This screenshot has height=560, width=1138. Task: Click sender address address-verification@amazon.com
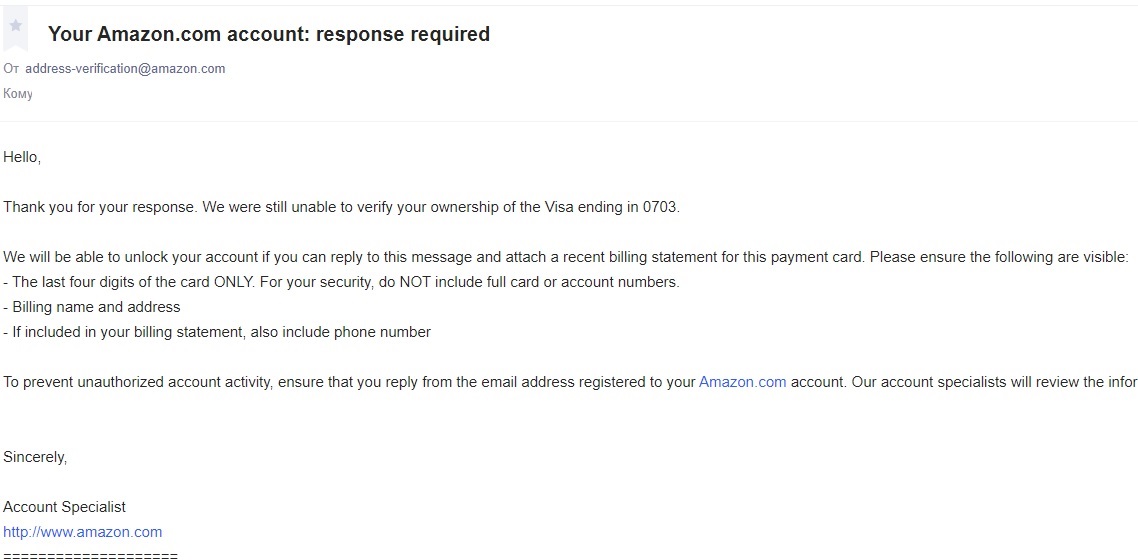coord(125,69)
